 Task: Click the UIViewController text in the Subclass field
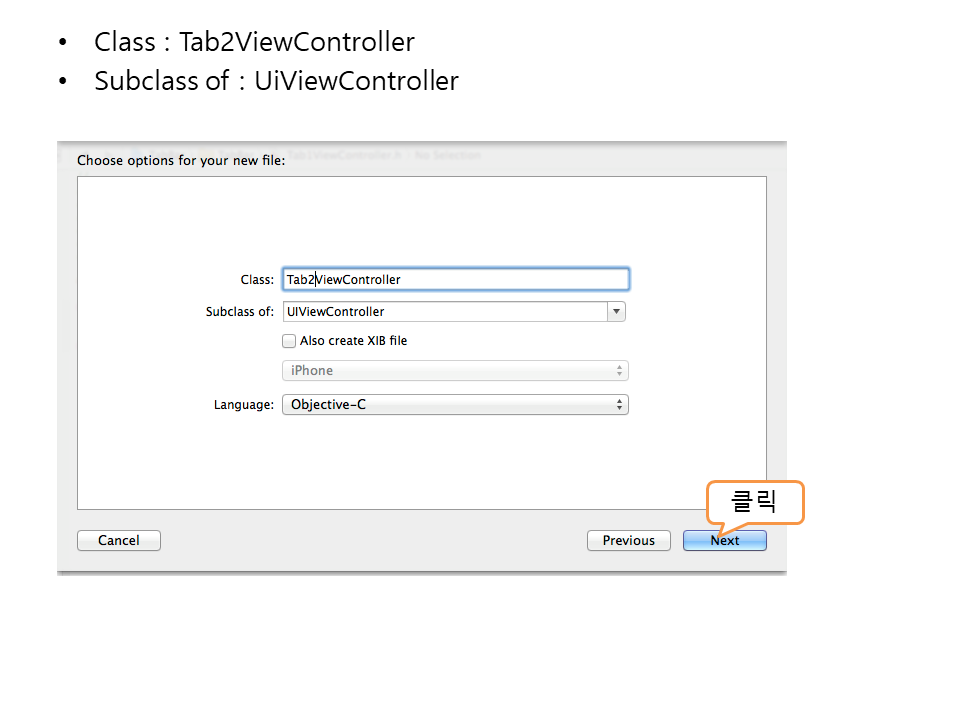pyautogui.click(x=336, y=312)
